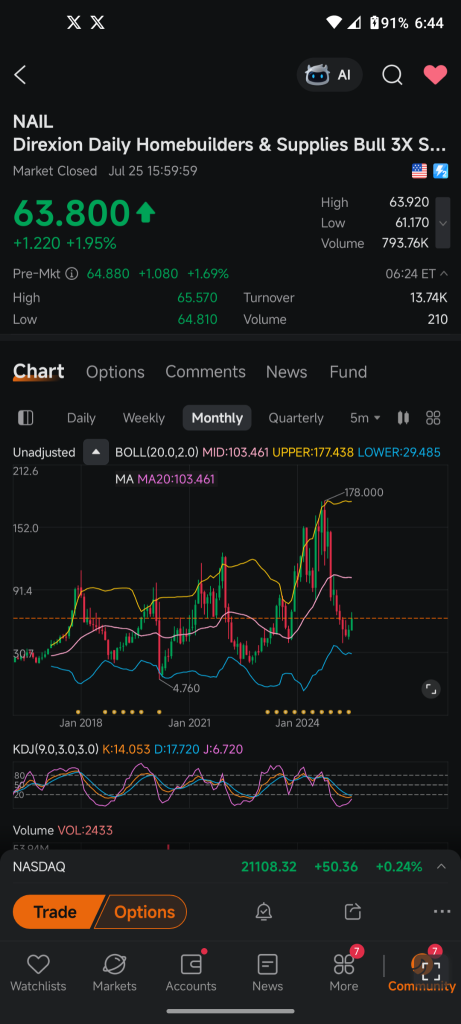The image size is (461, 1024).
Task: Select the Quarterly timeframe
Action: coord(296,418)
